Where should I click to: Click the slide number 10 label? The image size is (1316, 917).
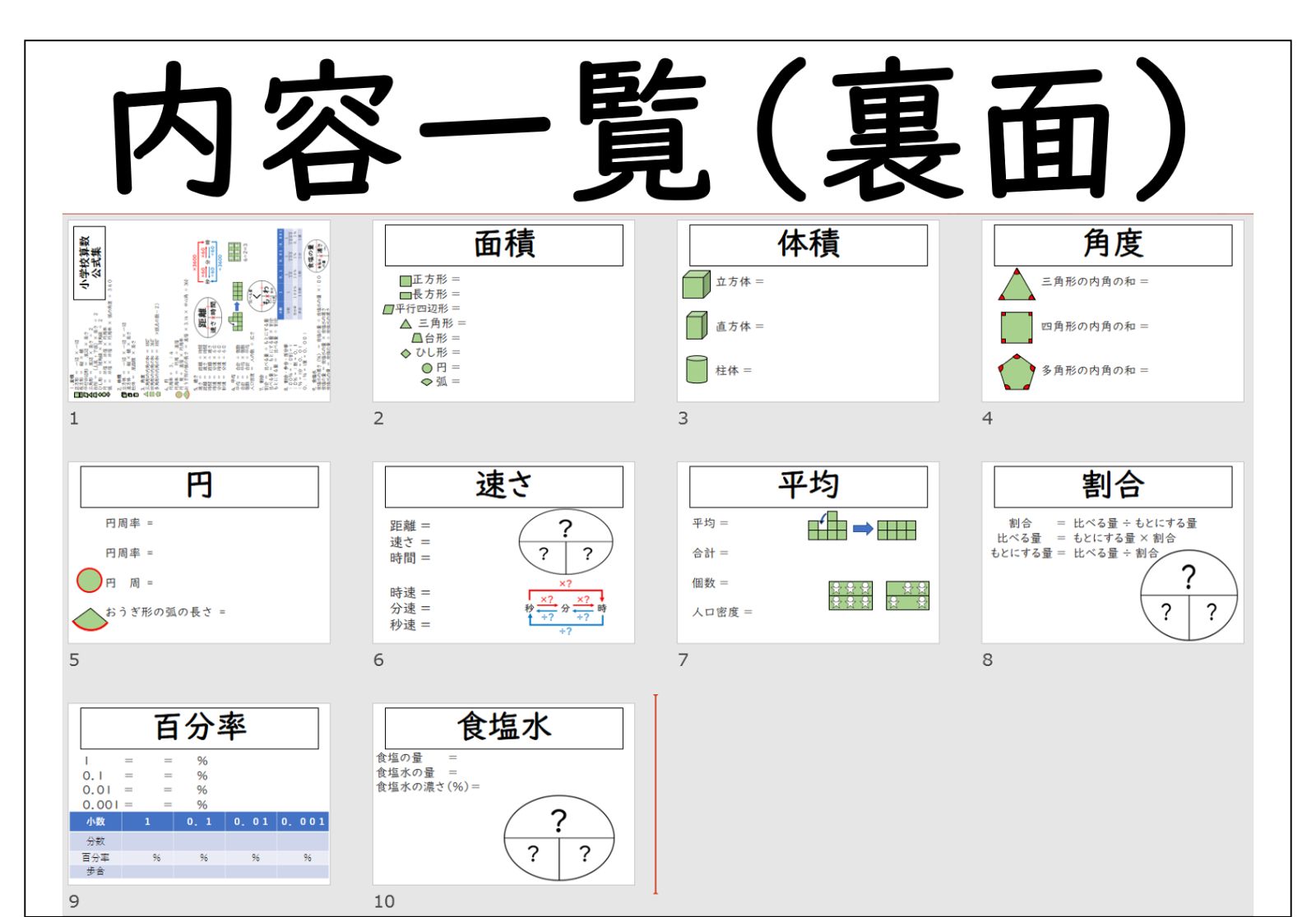pyautogui.click(x=384, y=901)
